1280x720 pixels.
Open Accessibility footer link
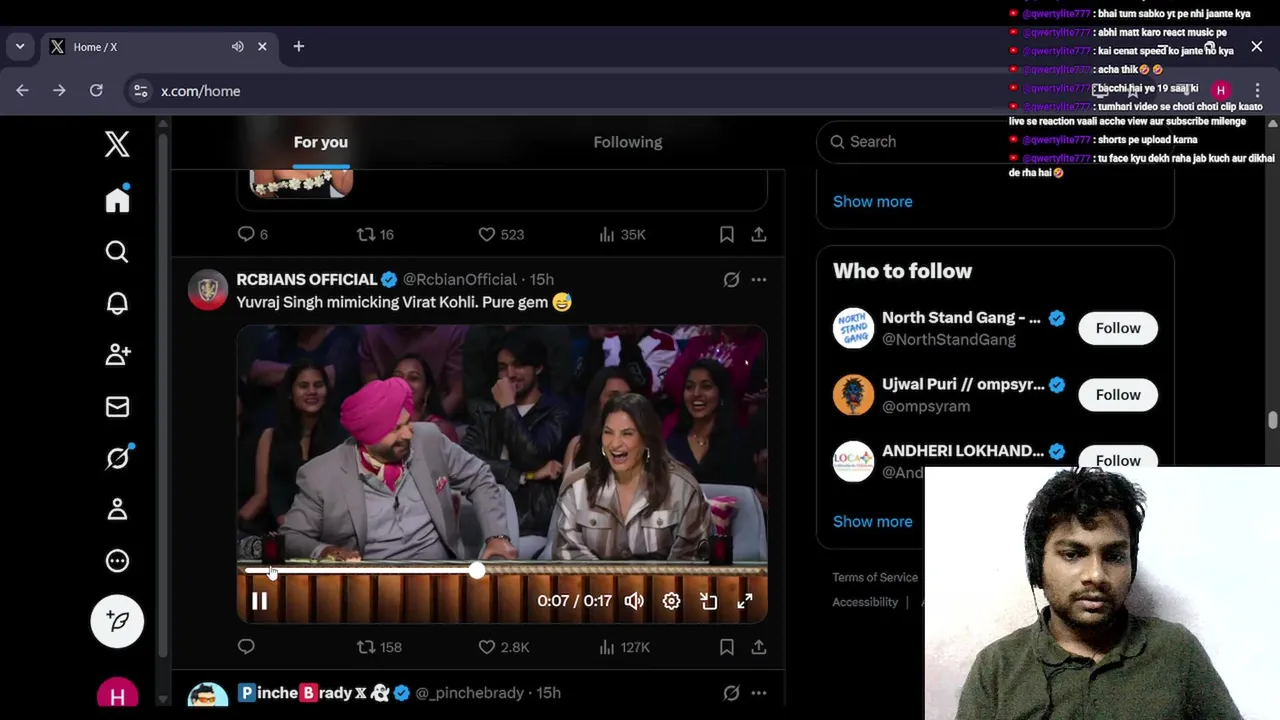[x=865, y=602]
